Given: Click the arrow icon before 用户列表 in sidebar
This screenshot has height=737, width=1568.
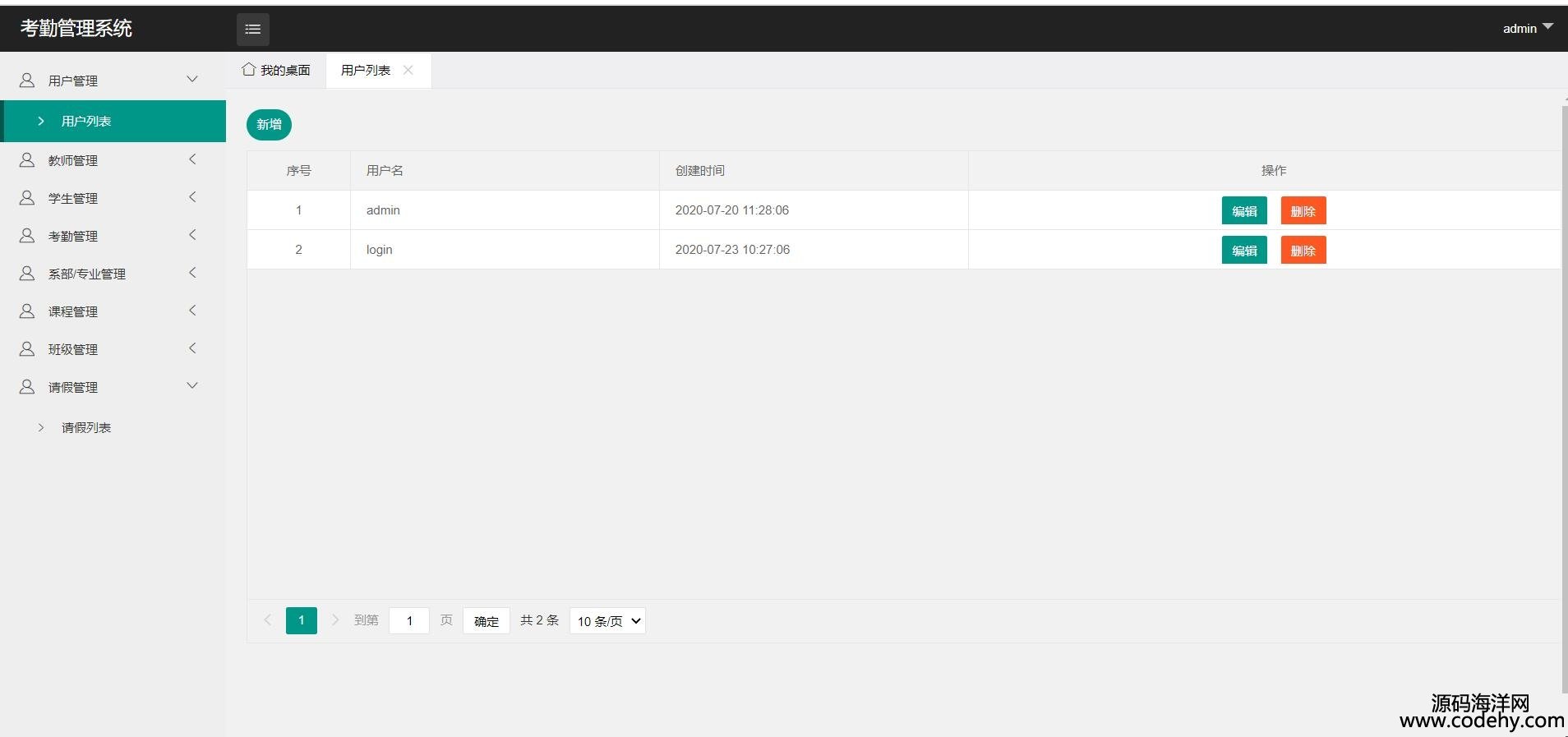Looking at the screenshot, I should coord(40,121).
